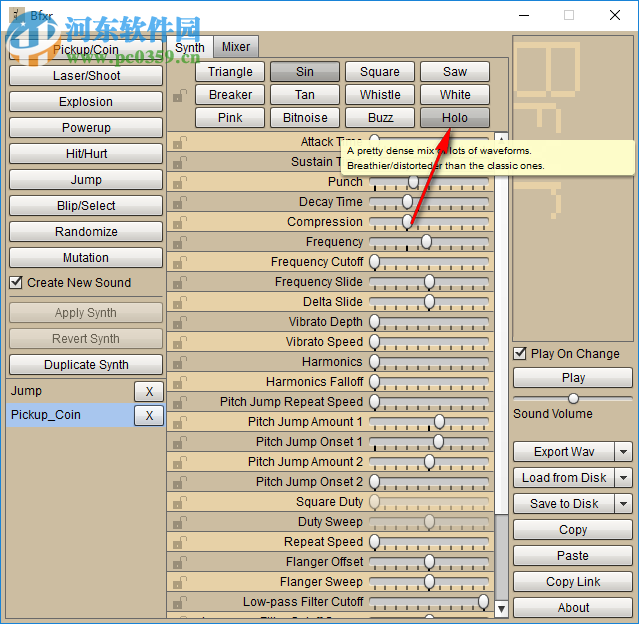Lock the Compression parameter
The image size is (639, 624).
coord(179,222)
